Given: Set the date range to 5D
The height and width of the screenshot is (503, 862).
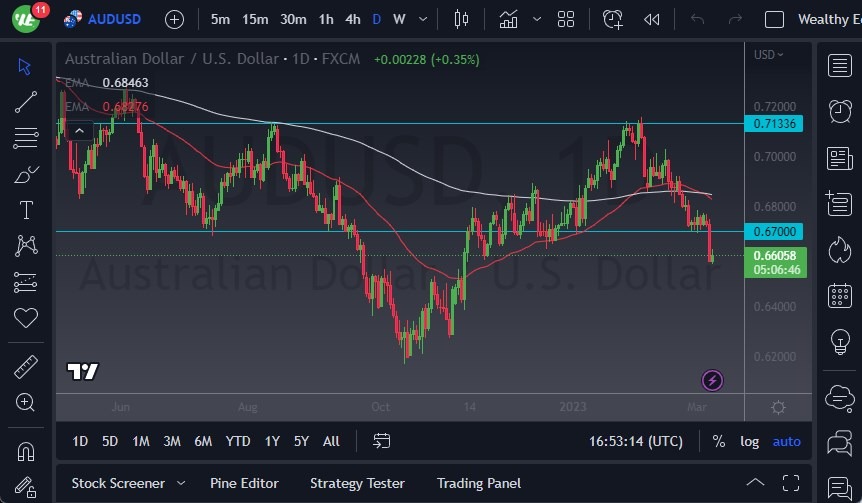Looking at the screenshot, I should [x=110, y=441].
